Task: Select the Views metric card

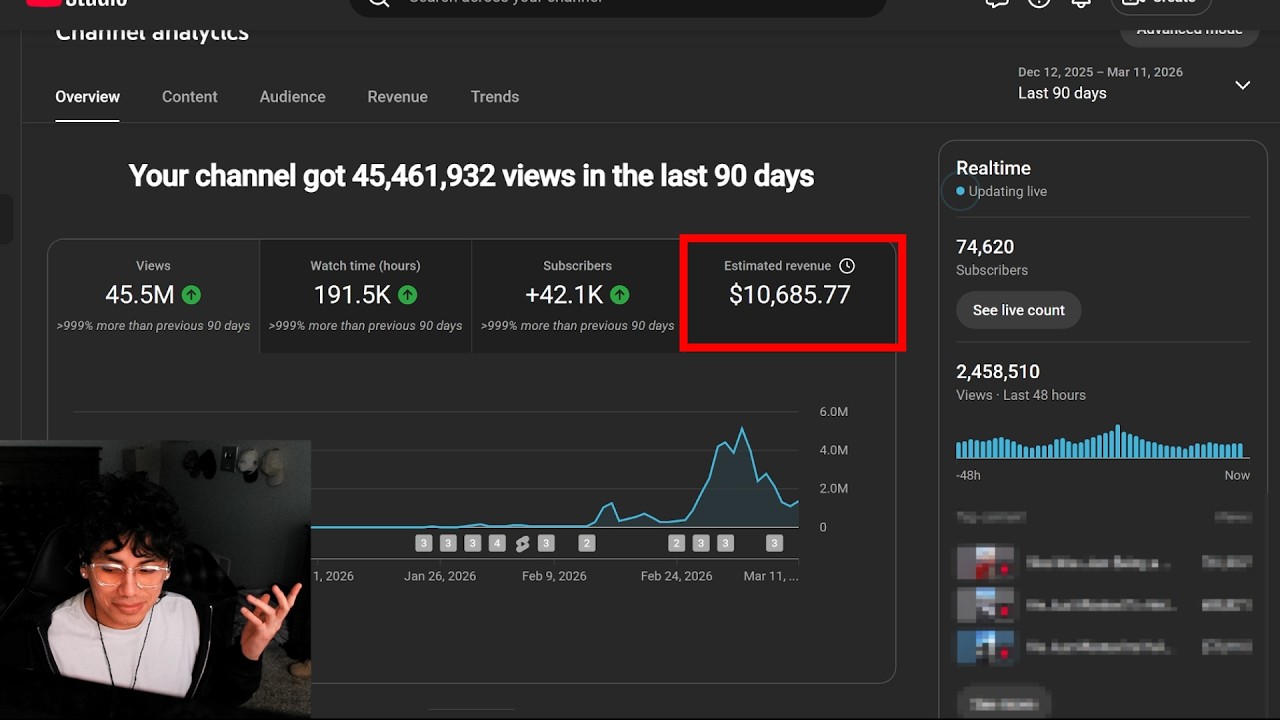Action: (x=153, y=296)
